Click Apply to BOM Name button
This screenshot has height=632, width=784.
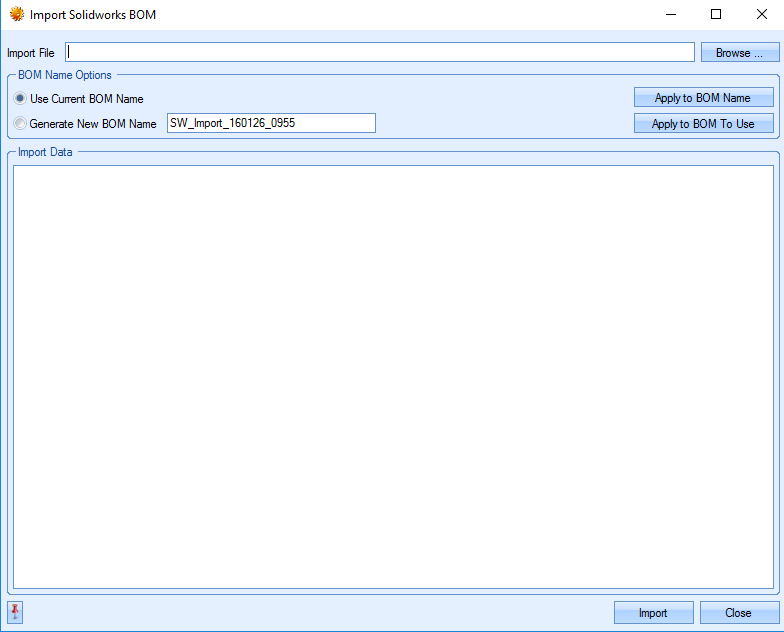click(x=704, y=98)
